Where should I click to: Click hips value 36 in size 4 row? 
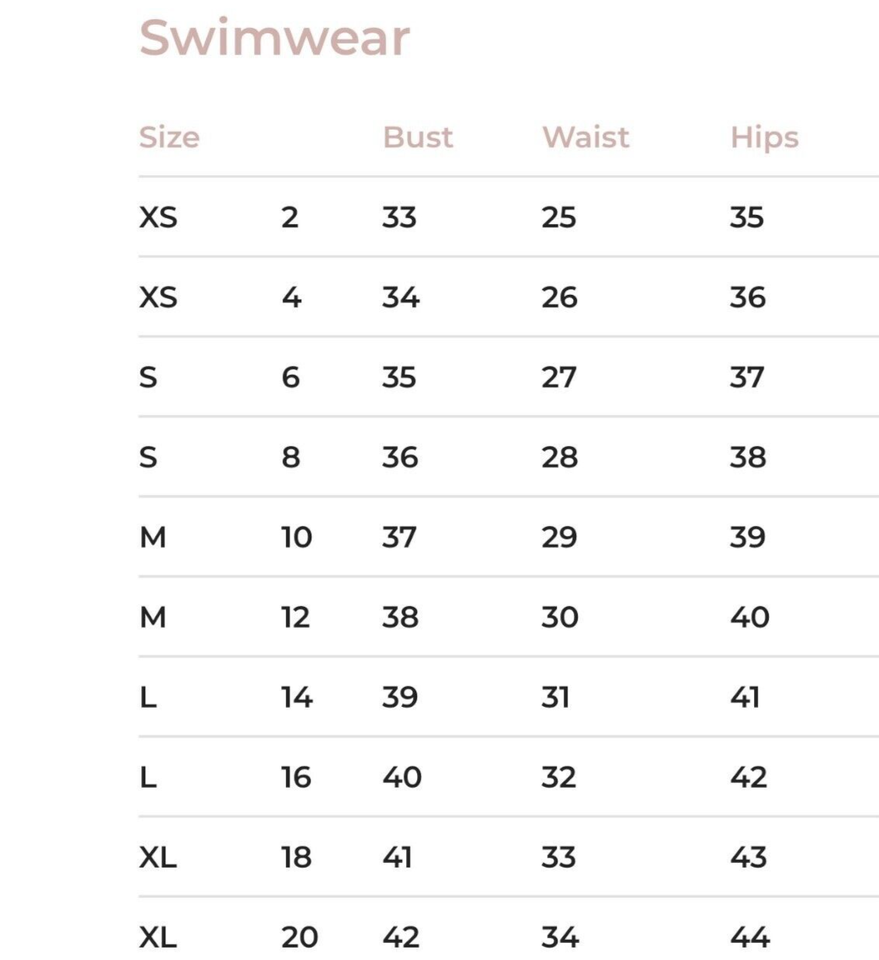(x=747, y=298)
